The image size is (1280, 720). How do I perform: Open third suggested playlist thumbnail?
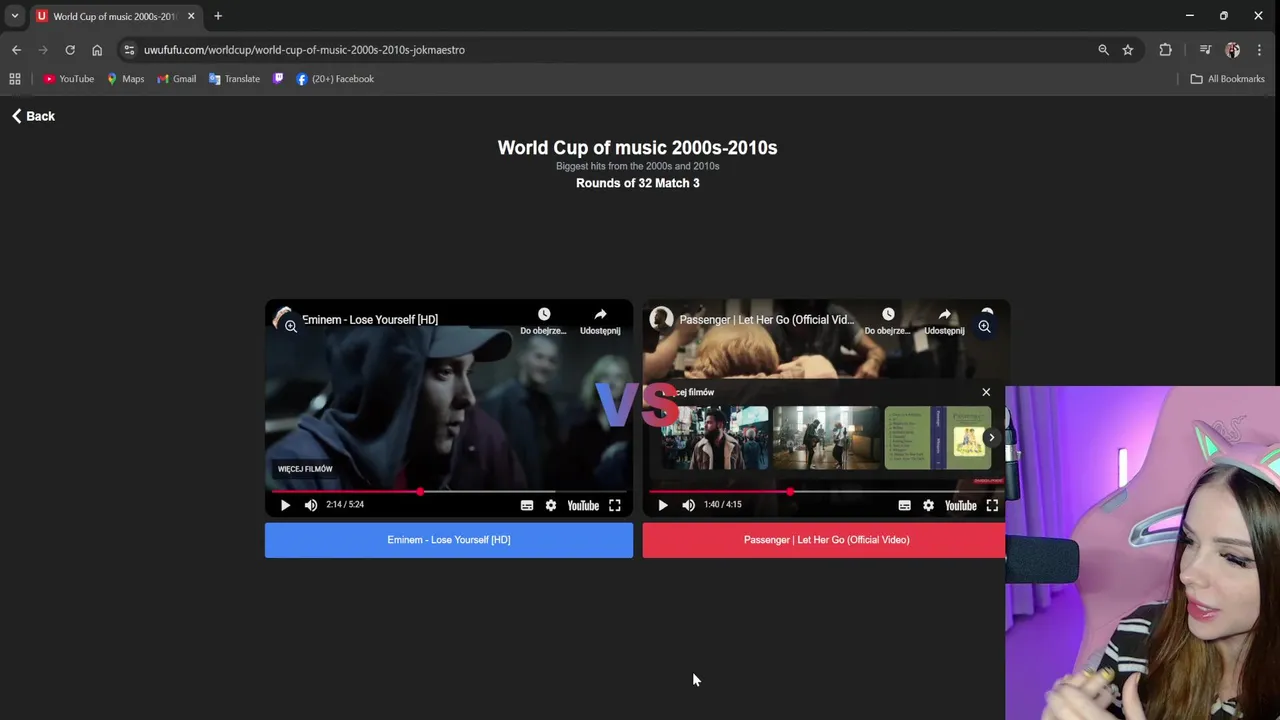938,437
